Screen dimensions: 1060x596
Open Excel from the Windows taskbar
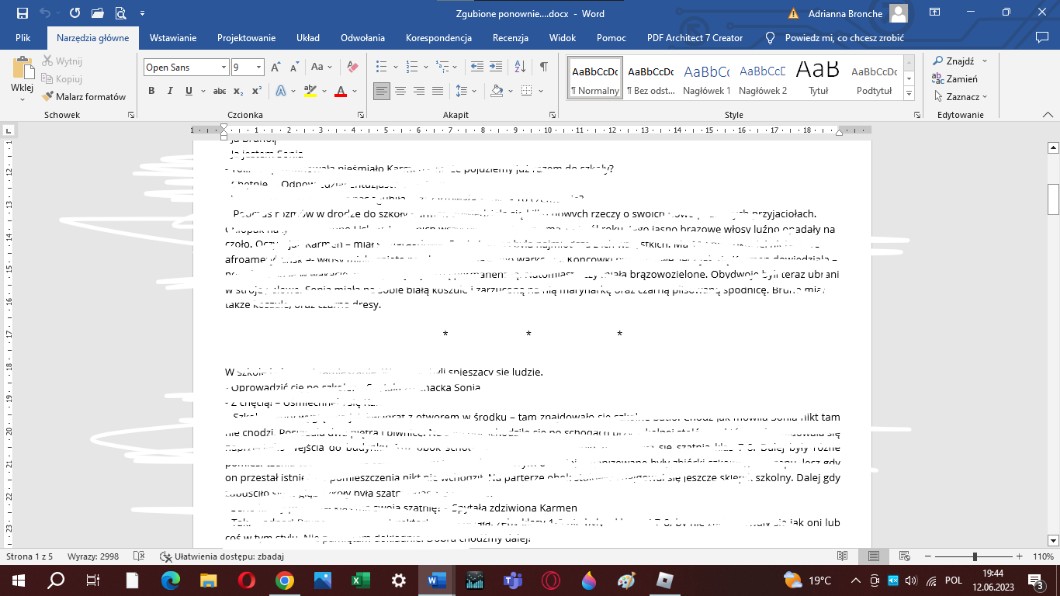[361, 580]
